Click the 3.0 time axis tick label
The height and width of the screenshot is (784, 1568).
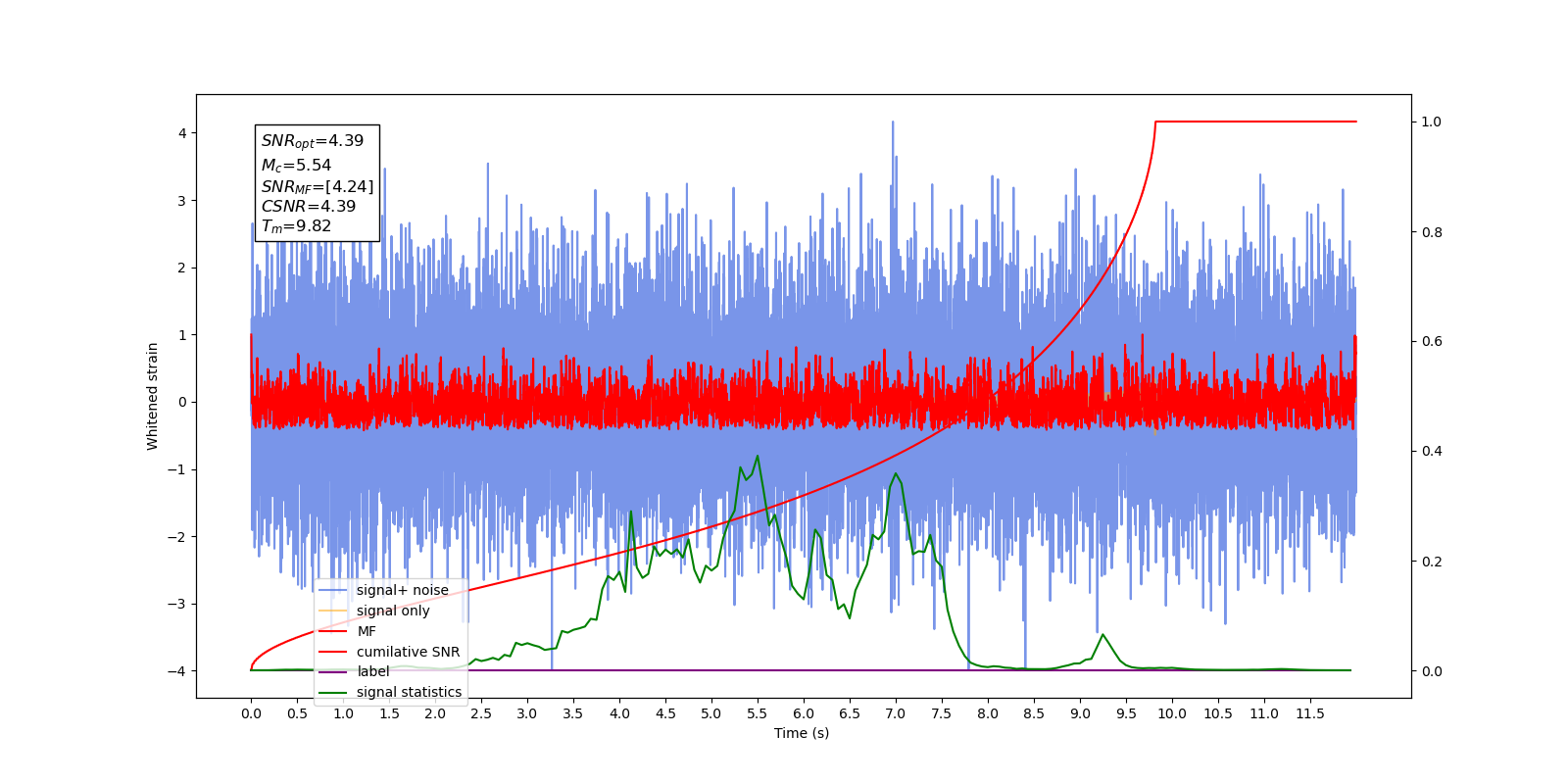pos(527,713)
